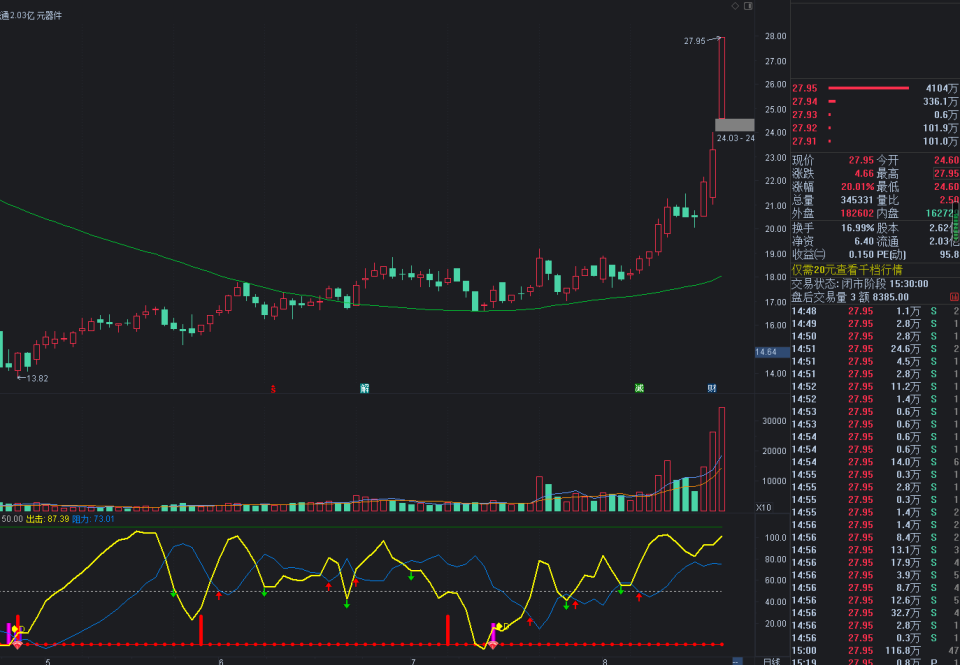Click the gray 24.03 price gap box
The image size is (960, 665).
click(x=734, y=125)
